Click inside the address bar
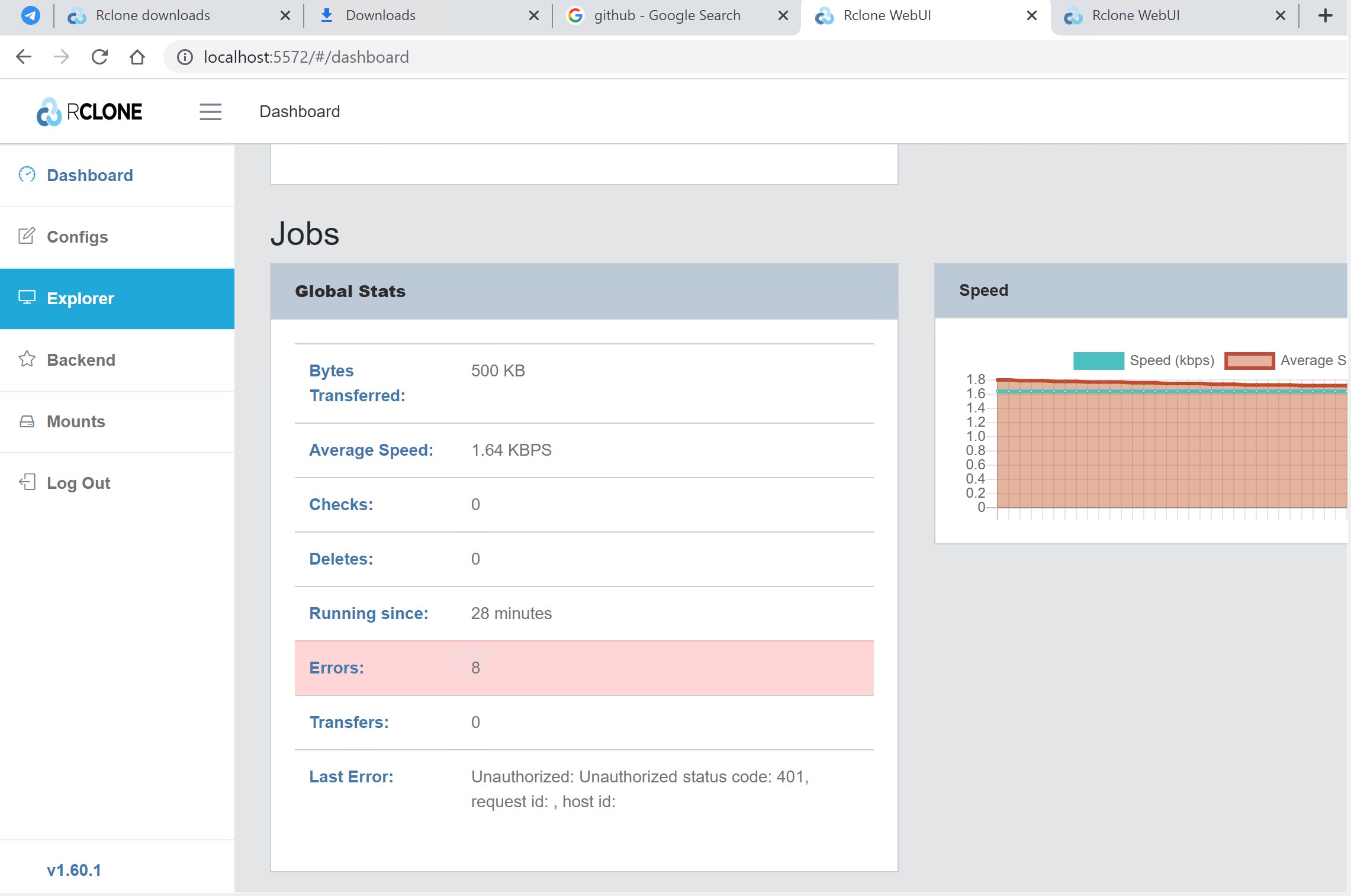1351x896 pixels. pos(414,56)
